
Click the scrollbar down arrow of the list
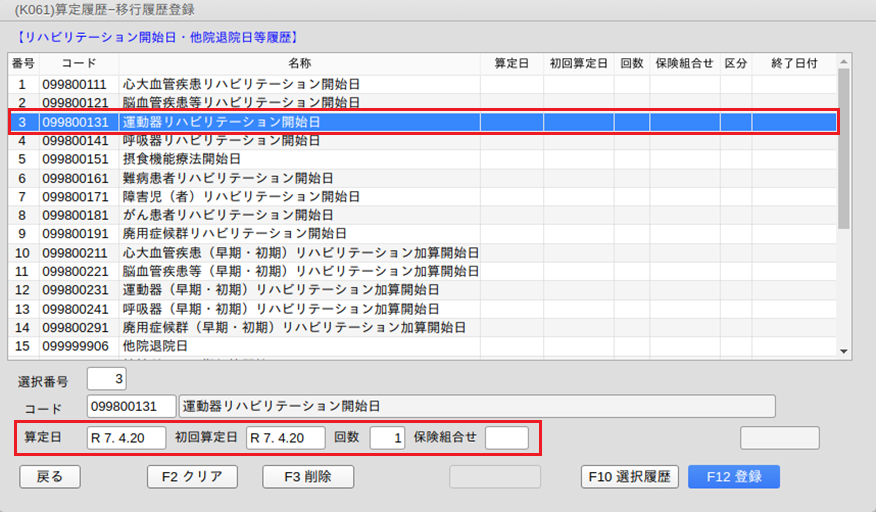(x=844, y=351)
